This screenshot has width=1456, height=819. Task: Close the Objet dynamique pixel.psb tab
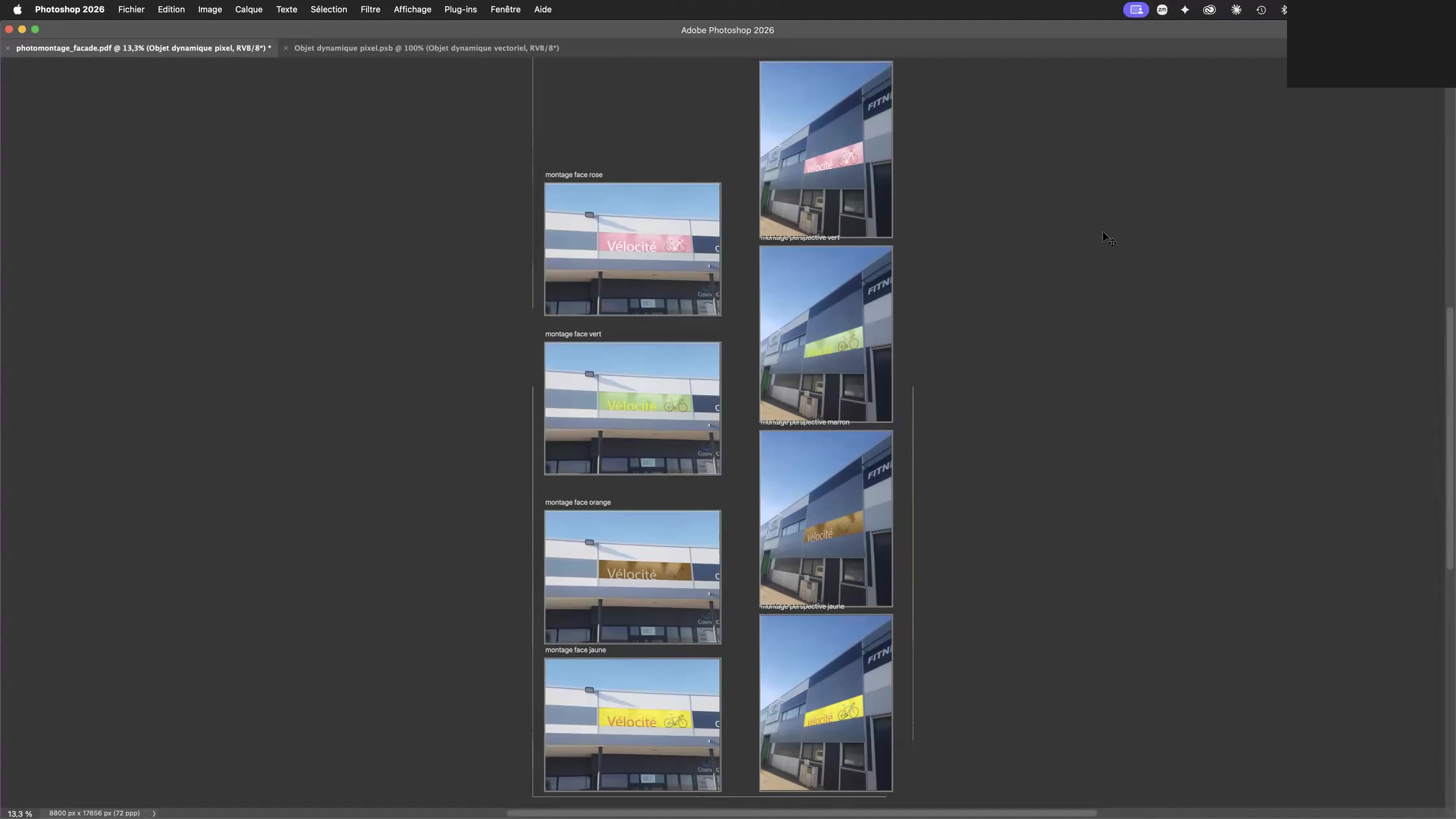click(x=286, y=48)
